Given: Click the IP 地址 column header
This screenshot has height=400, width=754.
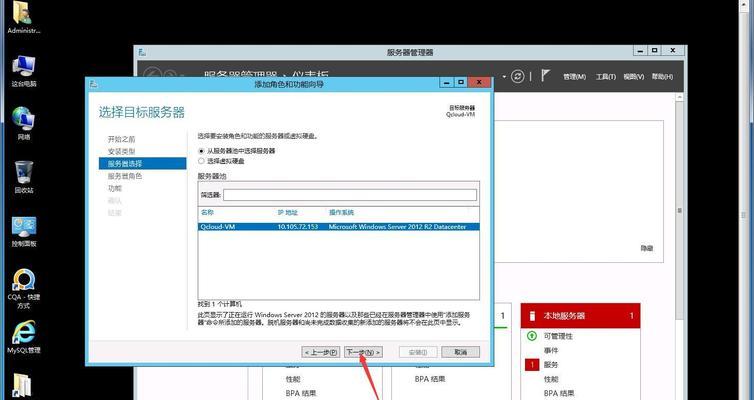Looking at the screenshot, I should [288, 212].
